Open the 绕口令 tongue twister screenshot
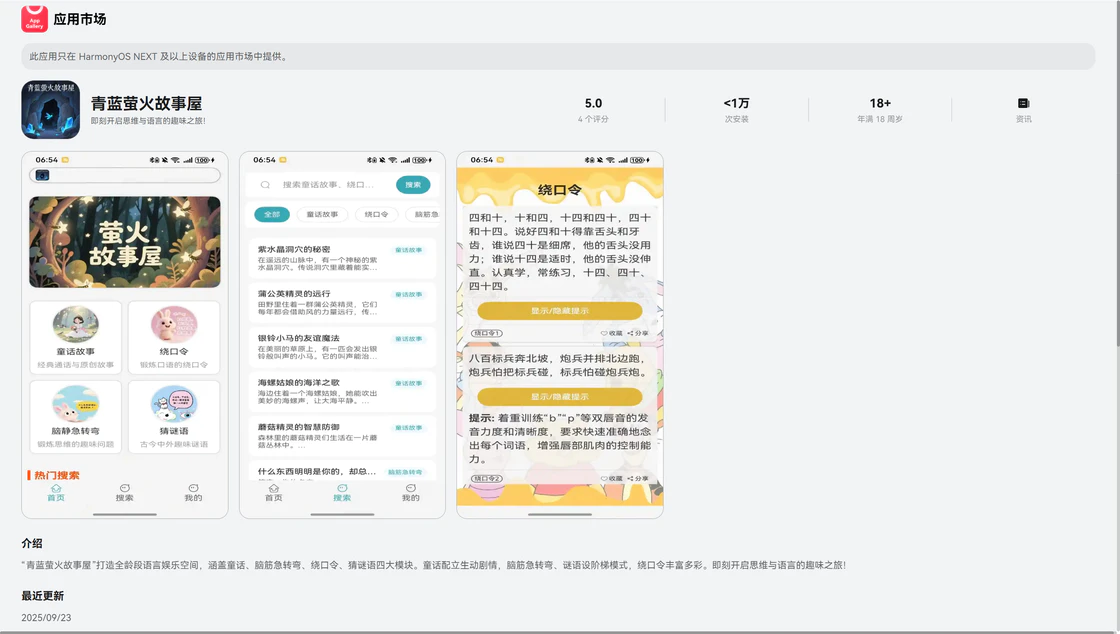1120x634 pixels. [560, 335]
